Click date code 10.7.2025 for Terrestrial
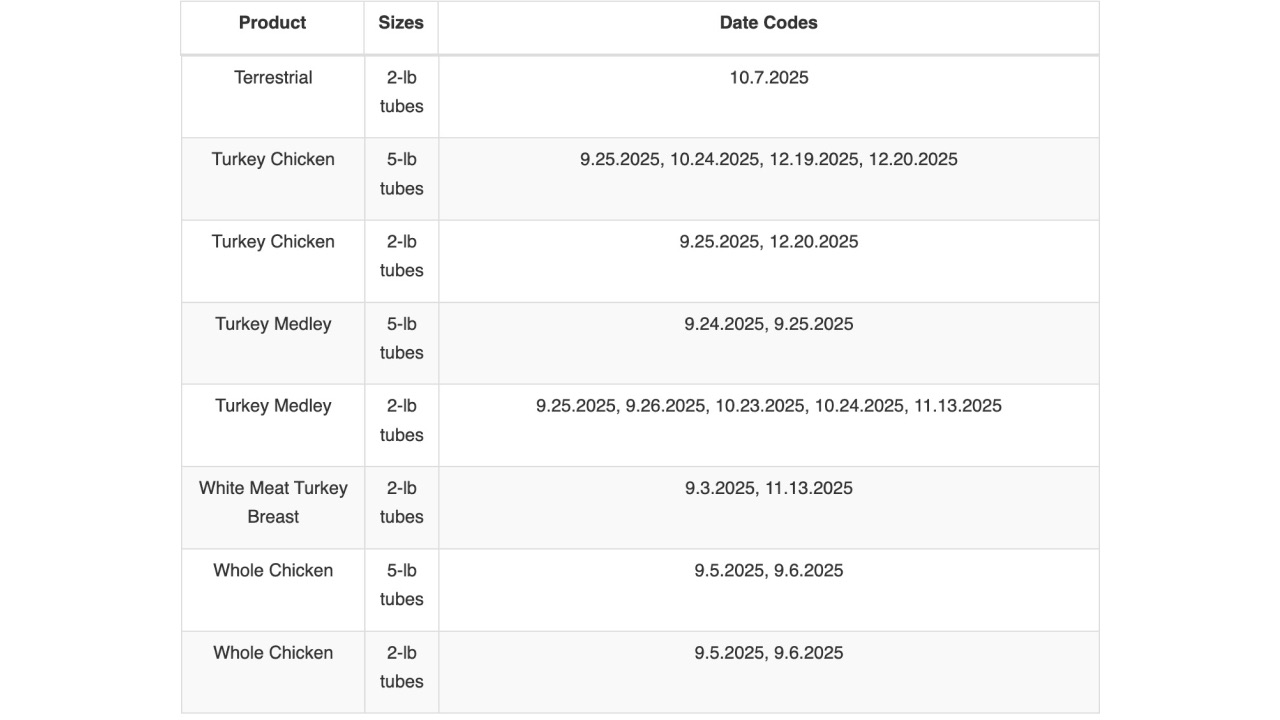1280x720 pixels. [768, 78]
